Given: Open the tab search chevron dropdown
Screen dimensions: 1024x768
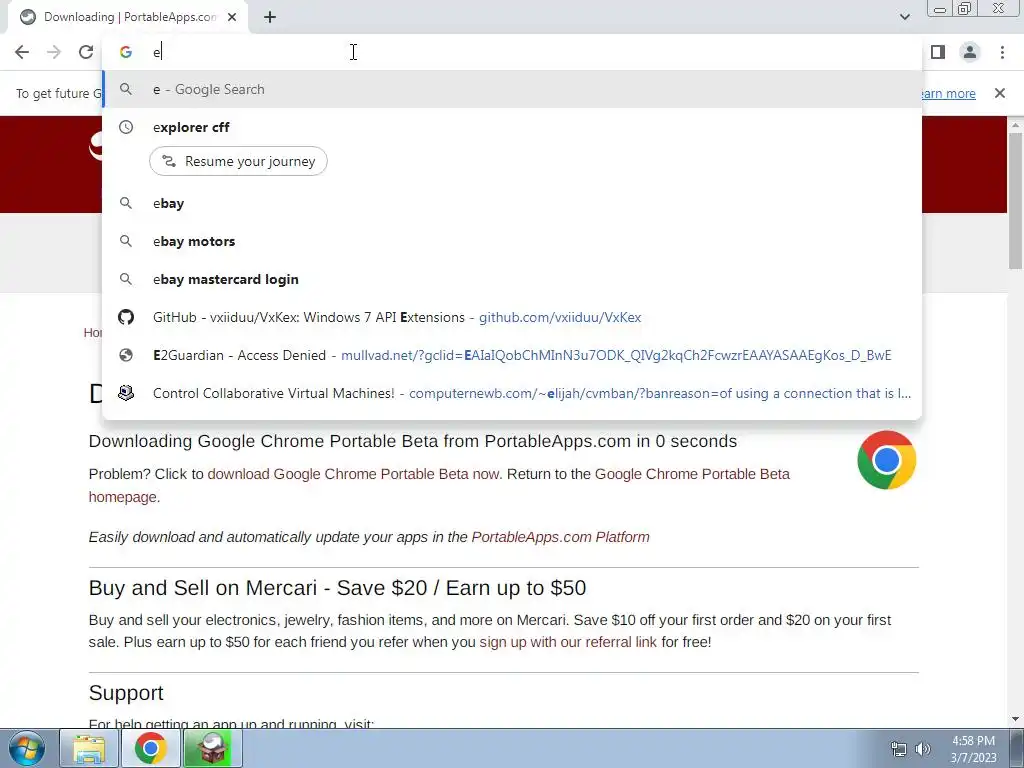Looking at the screenshot, I should point(904,17).
